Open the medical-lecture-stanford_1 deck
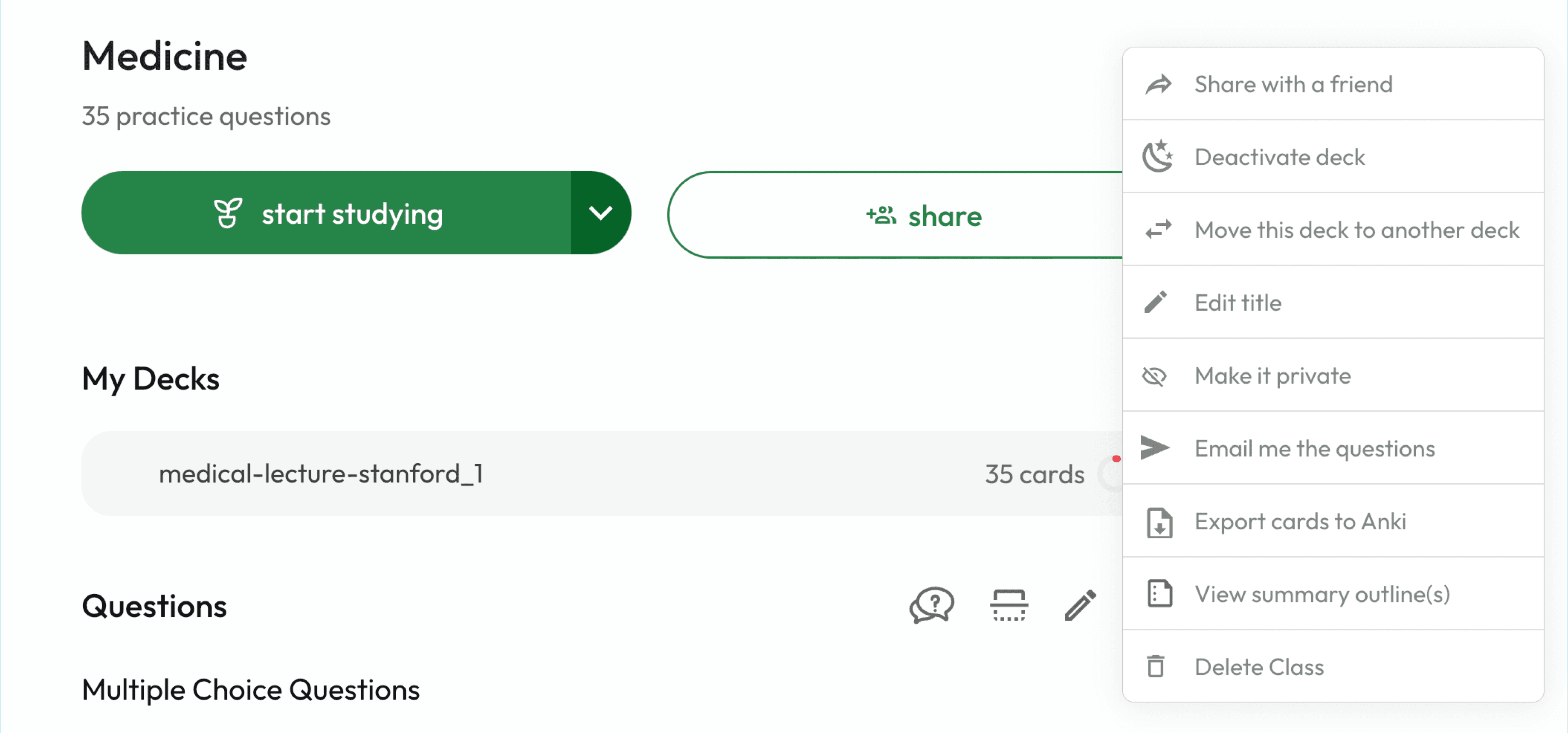This screenshot has height=733, width=1568. point(322,474)
